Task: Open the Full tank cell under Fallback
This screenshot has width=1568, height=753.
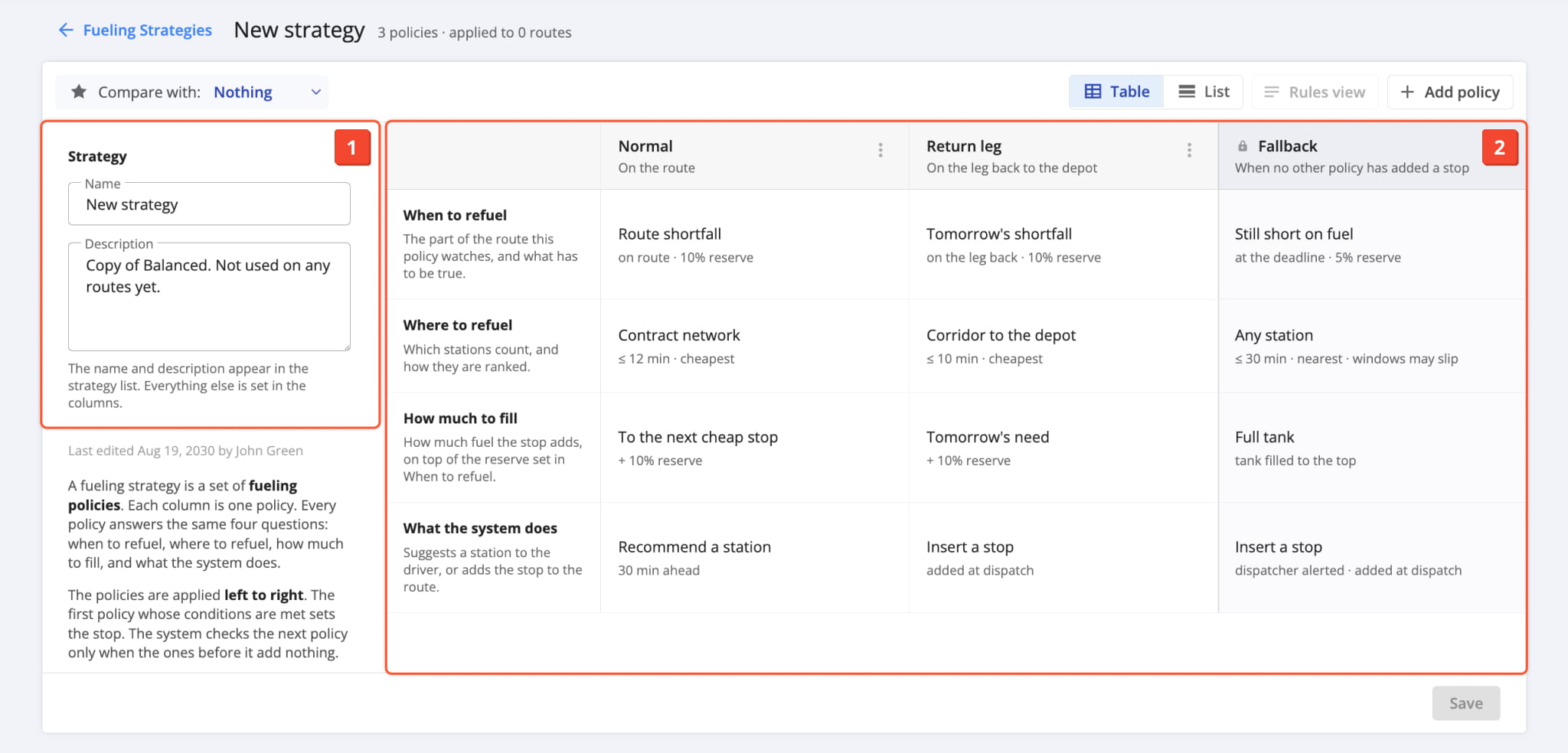Action: click(x=1372, y=448)
